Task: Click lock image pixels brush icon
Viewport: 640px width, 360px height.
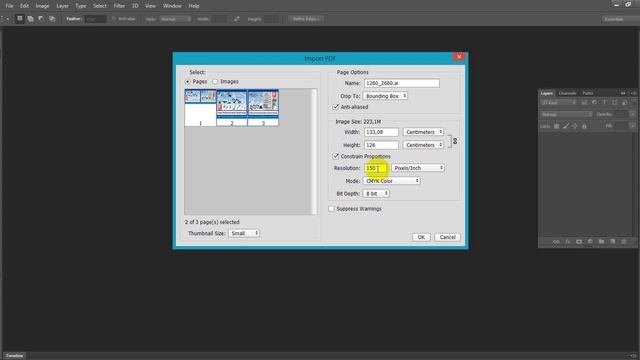Action: click(566, 127)
